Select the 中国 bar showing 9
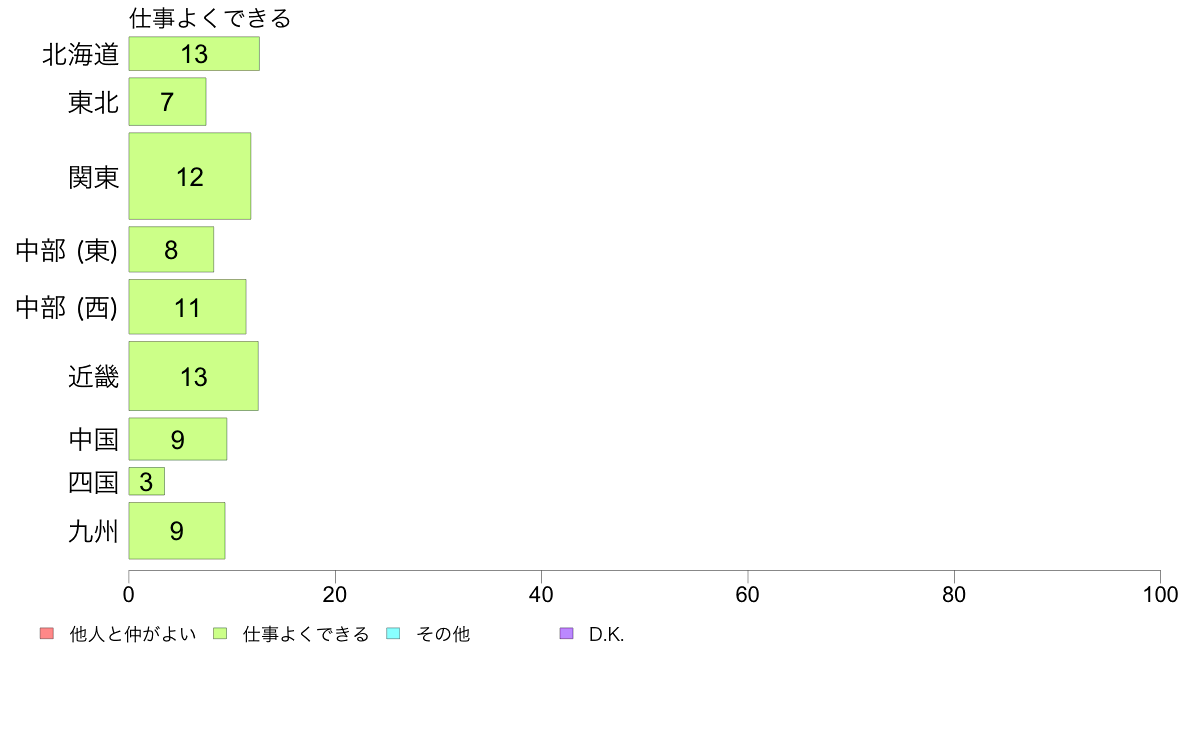The width and height of the screenshot is (1188, 736). (177, 439)
